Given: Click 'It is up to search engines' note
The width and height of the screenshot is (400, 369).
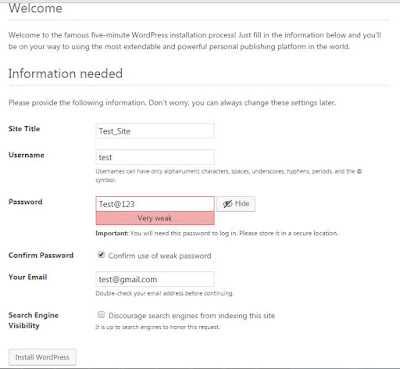Looking at the screenshot, I should [158, 327].
